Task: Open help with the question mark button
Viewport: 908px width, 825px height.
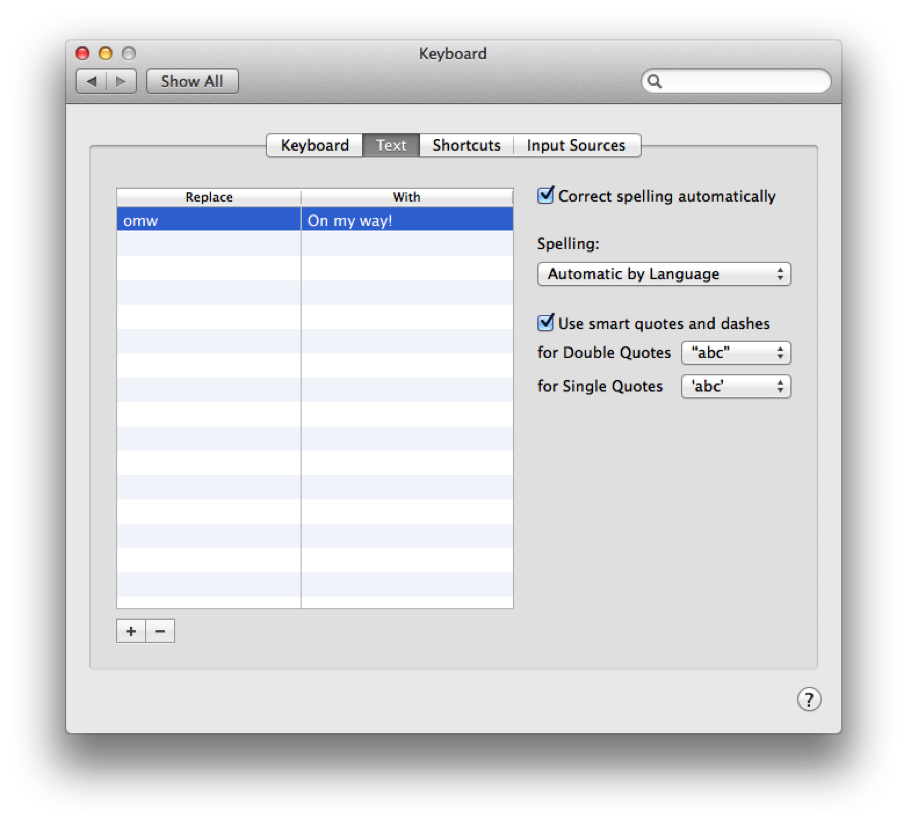Action: (808, 699)
